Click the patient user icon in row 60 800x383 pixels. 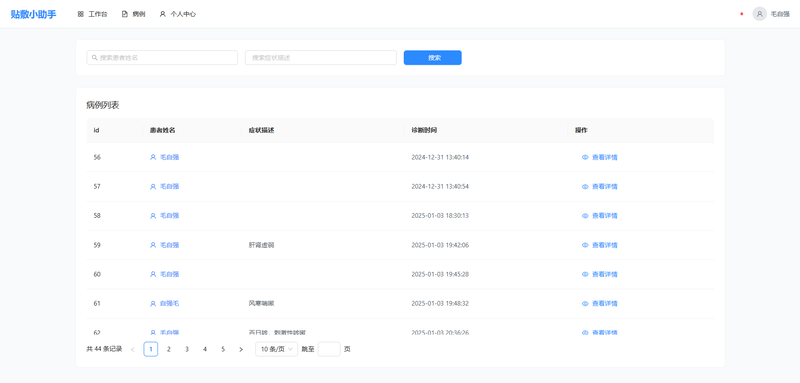click(153, 274)
